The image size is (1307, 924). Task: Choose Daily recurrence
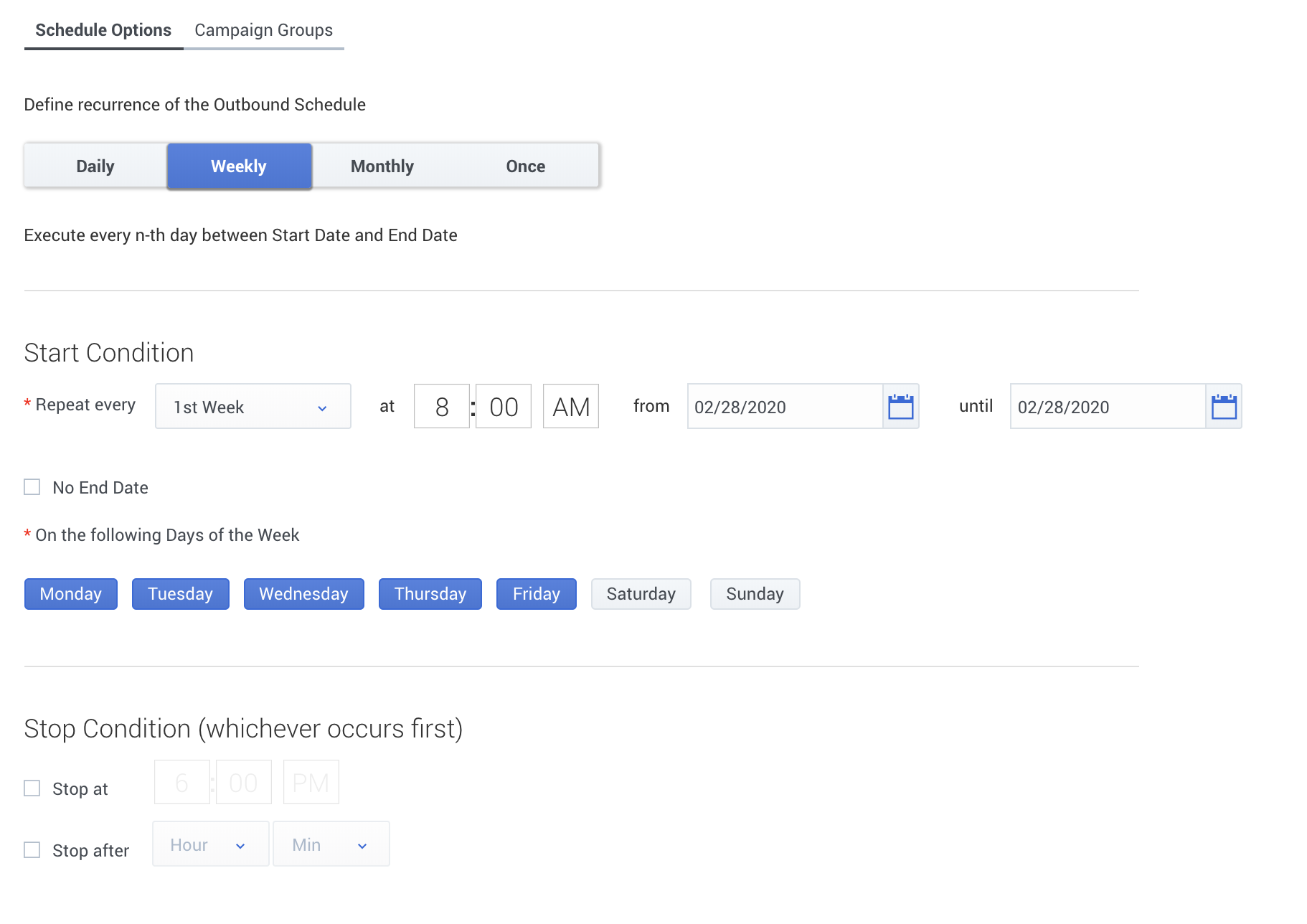95,166
